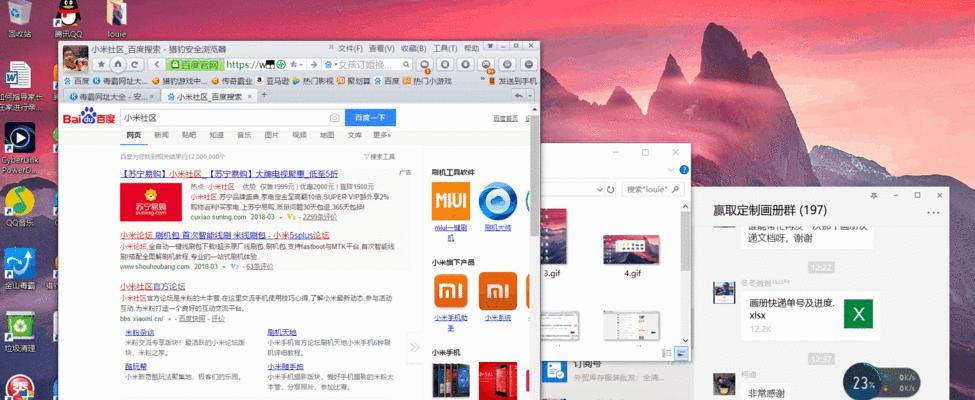Select the 图片 tab on Baidu

click(x=272, y=135)
